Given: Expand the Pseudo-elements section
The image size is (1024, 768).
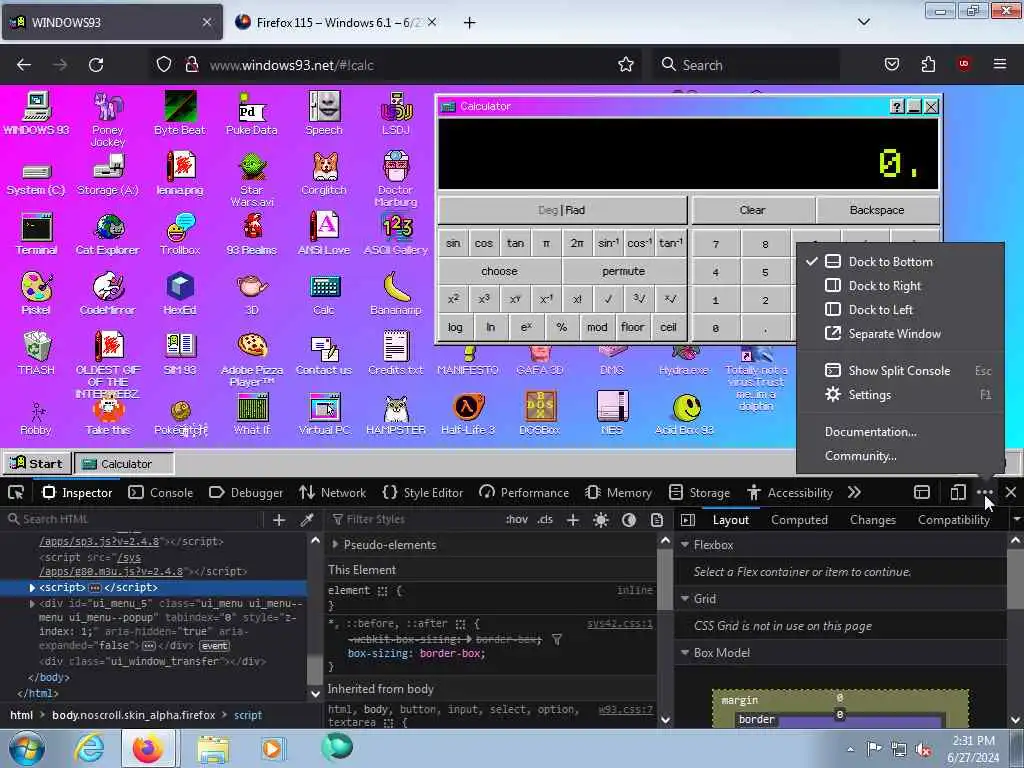Looking at the screenshot, I should [x=335, y=545].
